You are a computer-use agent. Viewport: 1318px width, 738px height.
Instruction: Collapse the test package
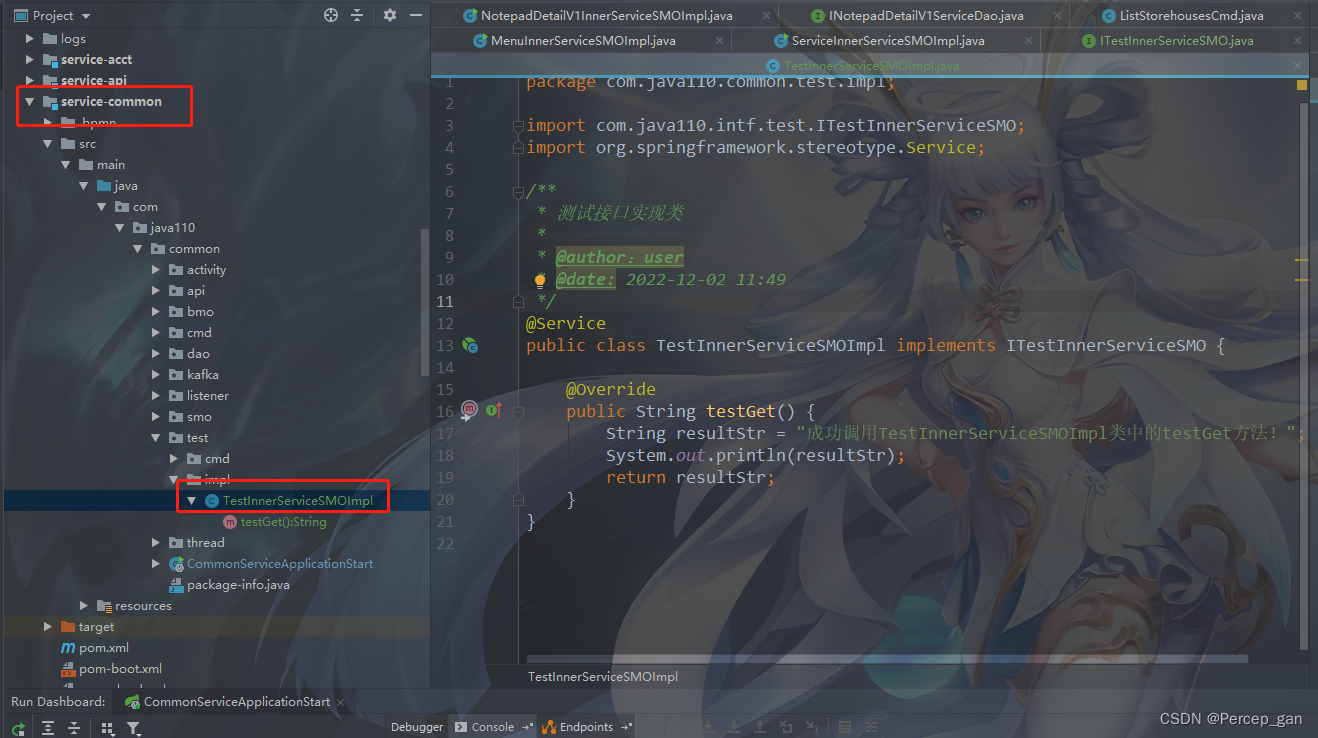click(x=155, y=438)
